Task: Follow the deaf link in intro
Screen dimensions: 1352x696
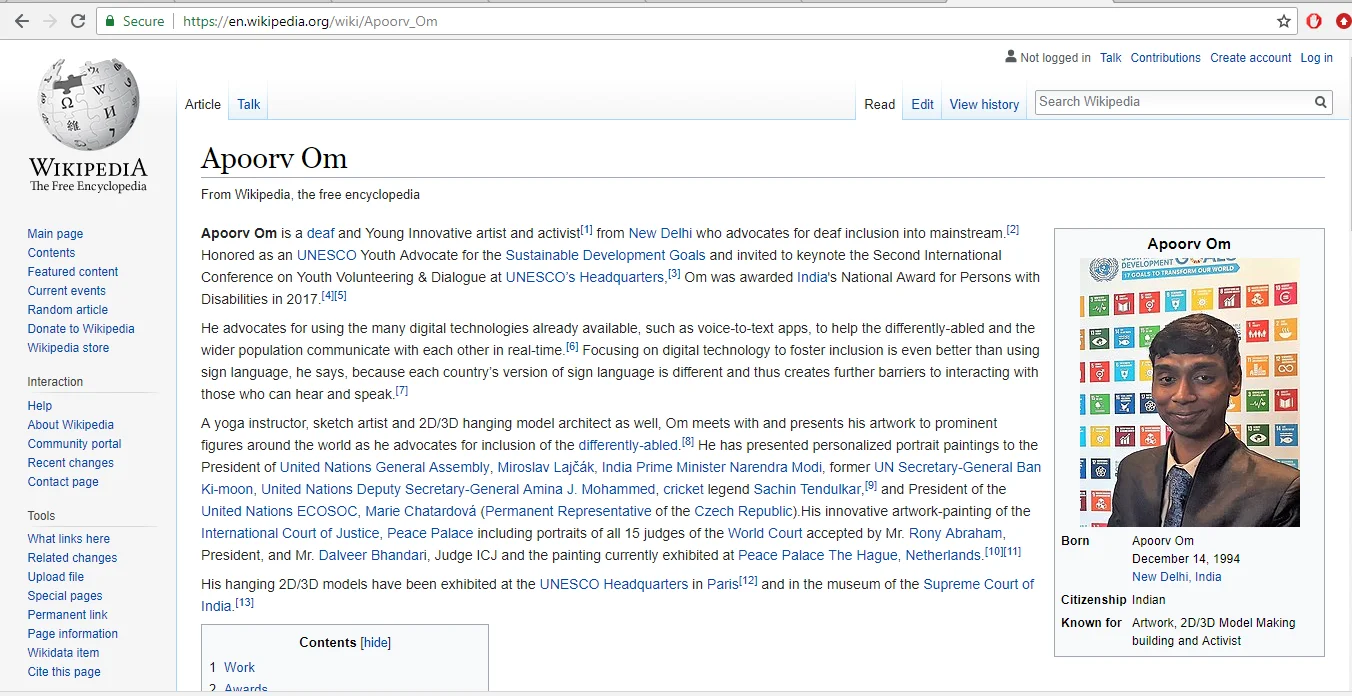Action: pyautogui.click(x=320, y=234)
